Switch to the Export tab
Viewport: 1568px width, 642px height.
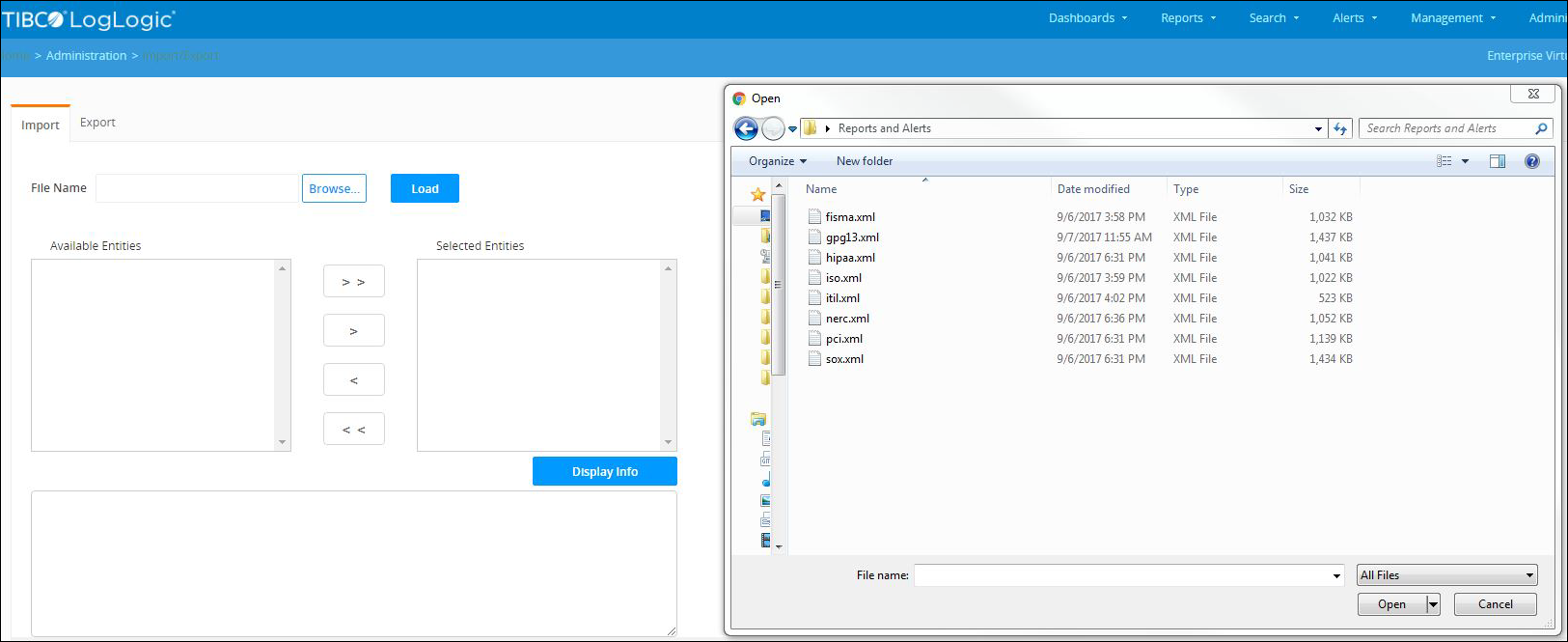tap(97, 123)
